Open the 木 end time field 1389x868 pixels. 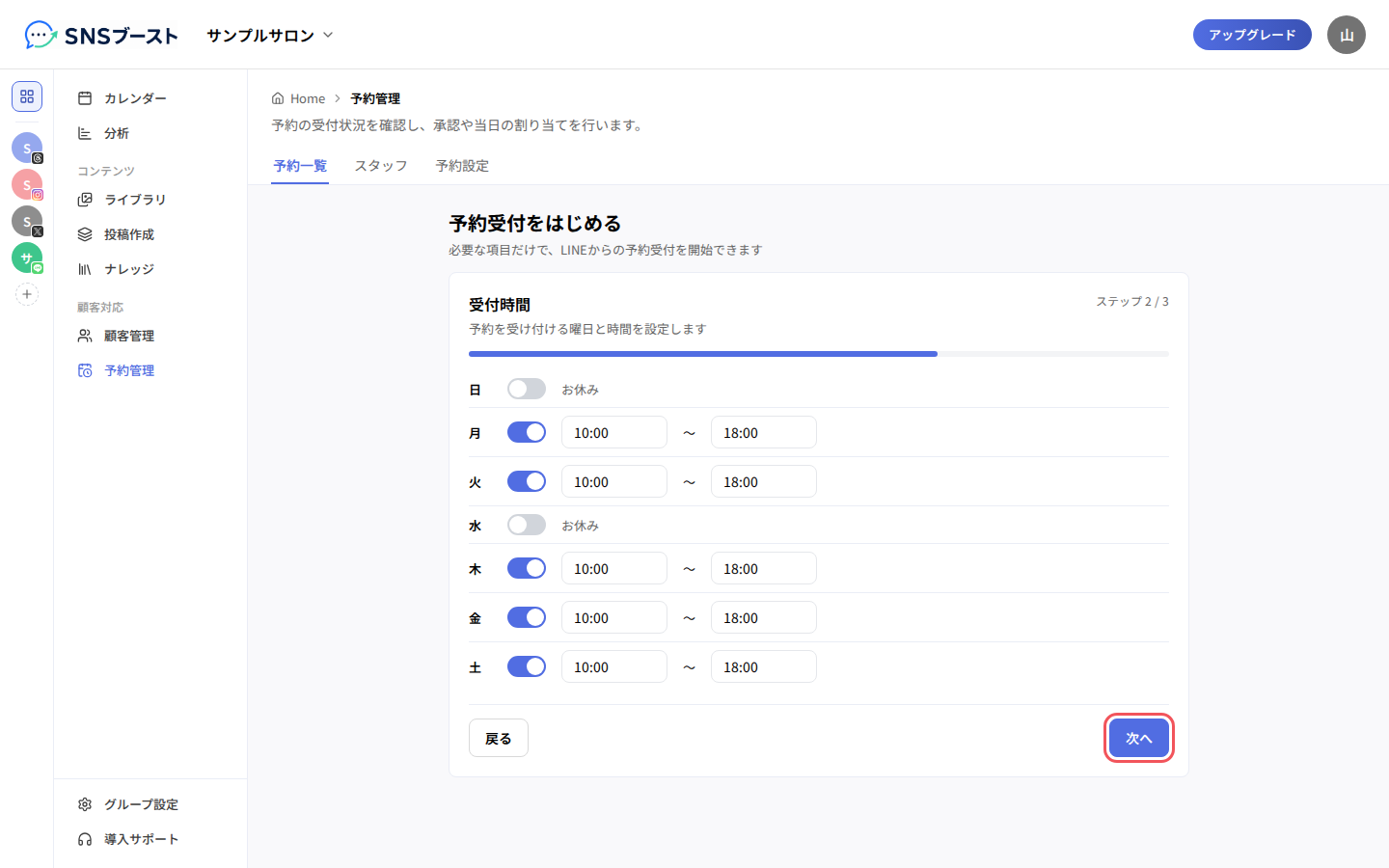(x=764, y=568)
